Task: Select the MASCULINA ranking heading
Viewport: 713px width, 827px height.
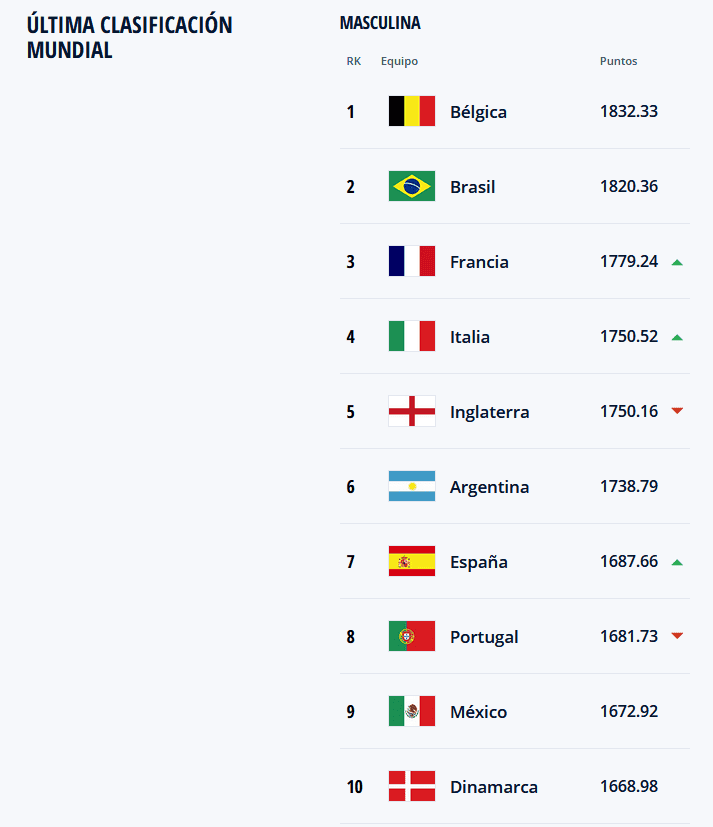Action: pyautogui.click(x=380, y=22)
